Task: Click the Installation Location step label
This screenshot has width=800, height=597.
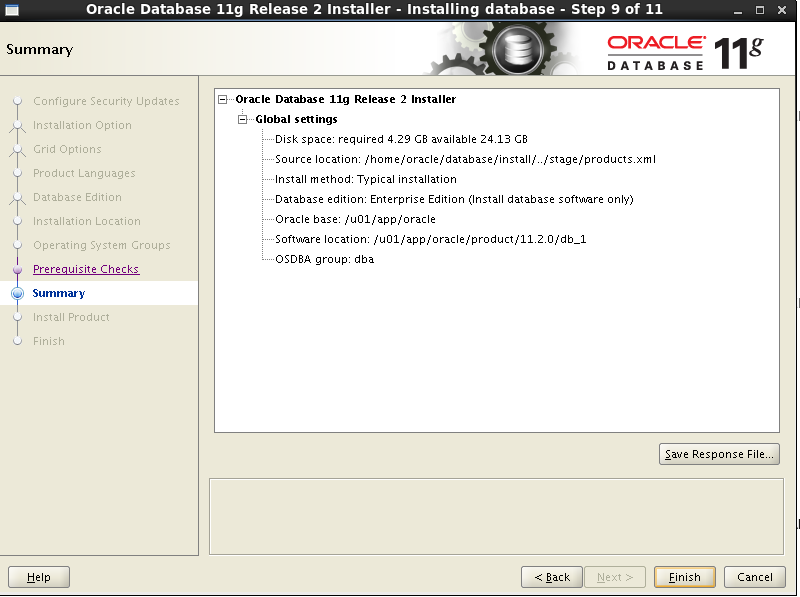Action: pyautogui.click(x=87, y=221)
